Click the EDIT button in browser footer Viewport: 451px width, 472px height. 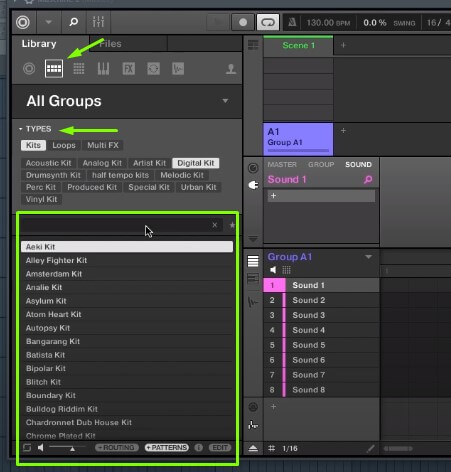click(220, 448)
